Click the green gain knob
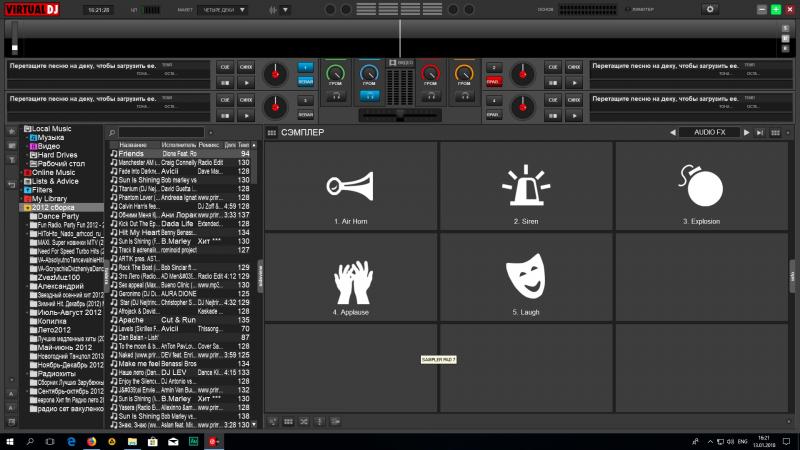Viewport: 800px width, 450px height. tap(335, 73)
